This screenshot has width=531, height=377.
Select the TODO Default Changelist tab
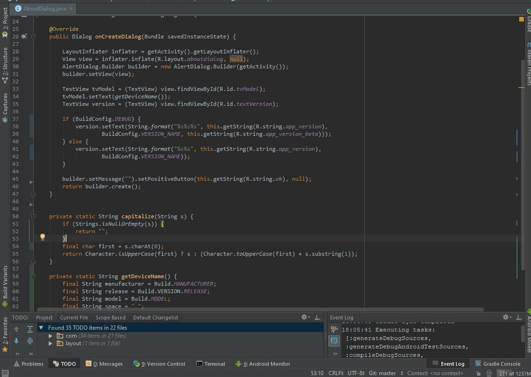tap(155, 317)
